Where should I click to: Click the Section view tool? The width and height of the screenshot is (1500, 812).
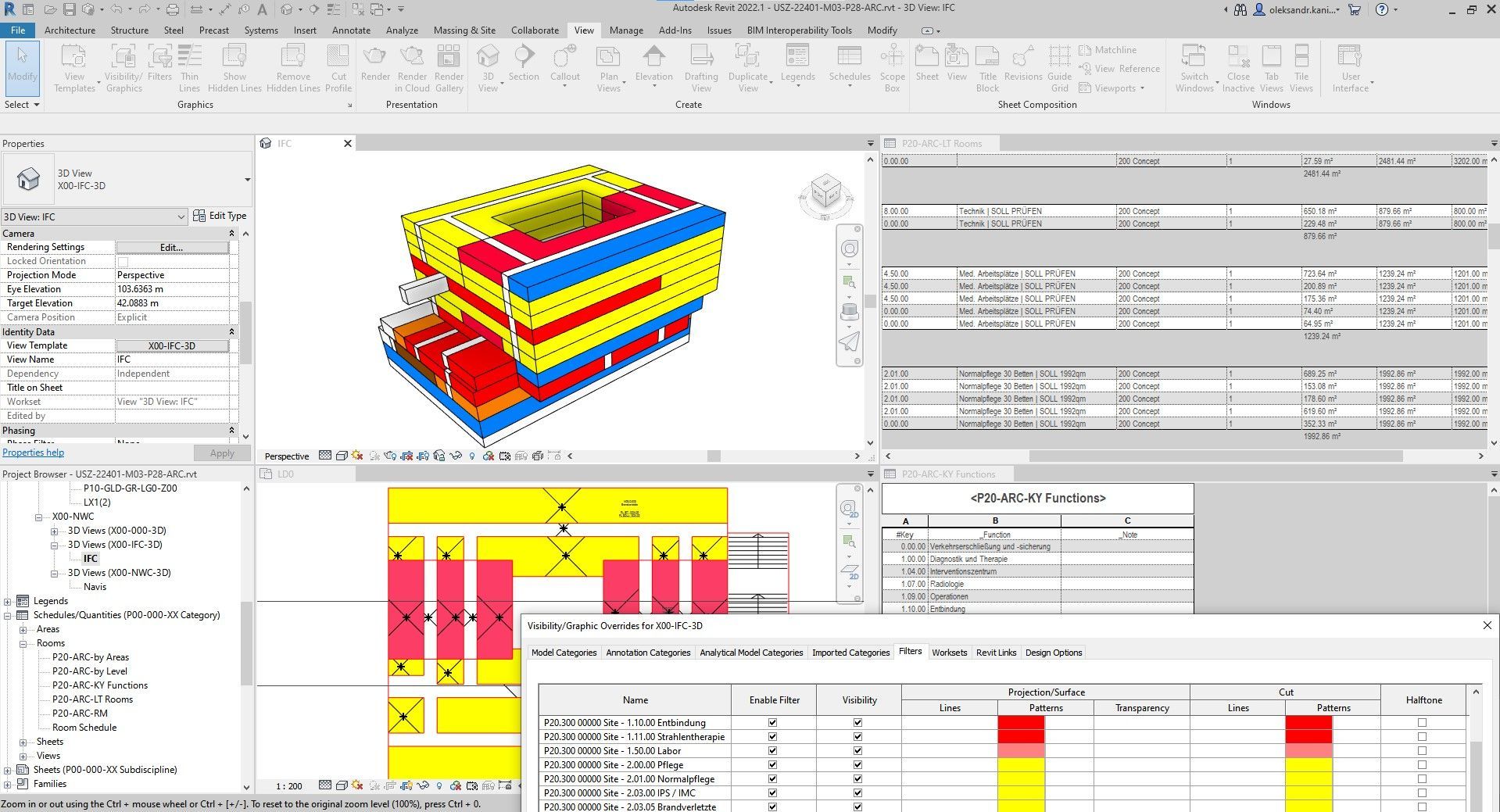pos(524,63)
